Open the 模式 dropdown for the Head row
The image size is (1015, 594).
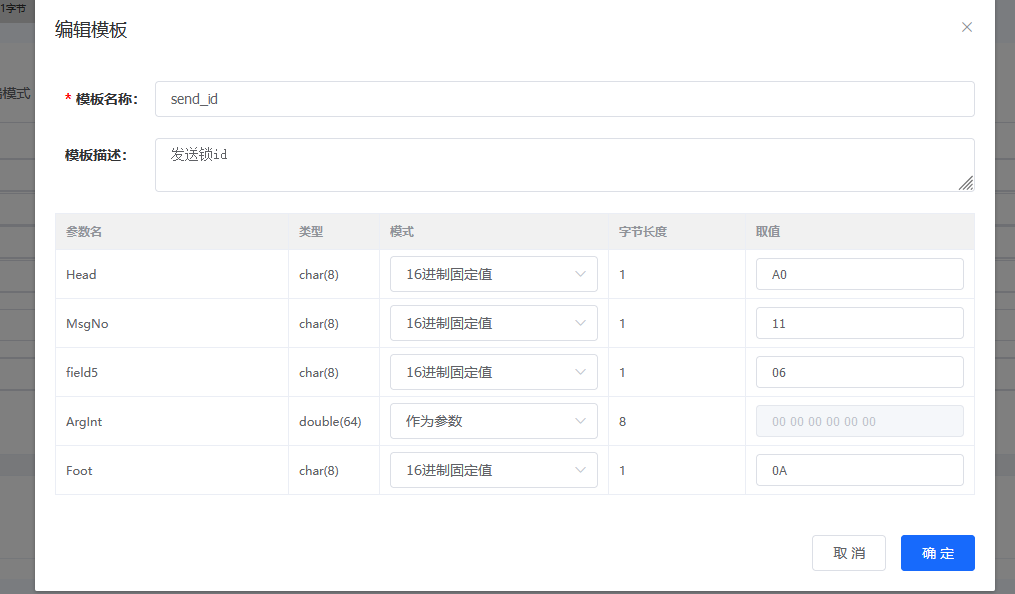(493, 274)
